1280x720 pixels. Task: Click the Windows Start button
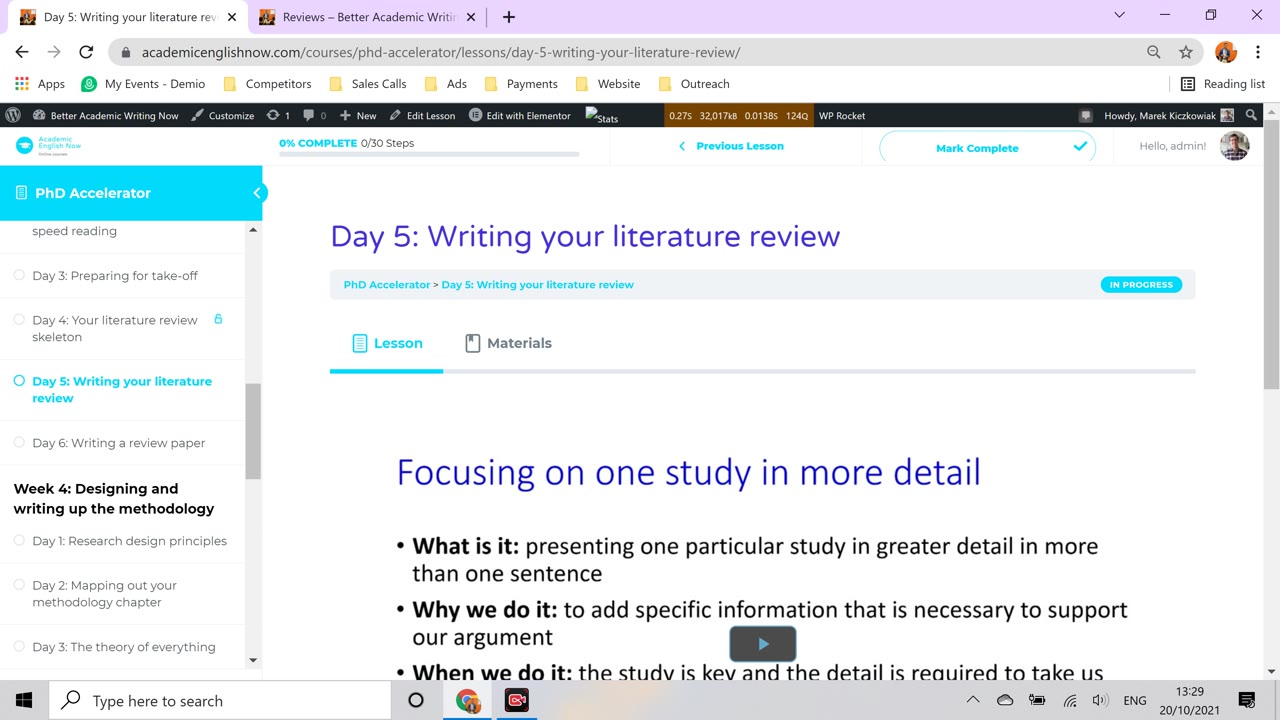point(24,700)
